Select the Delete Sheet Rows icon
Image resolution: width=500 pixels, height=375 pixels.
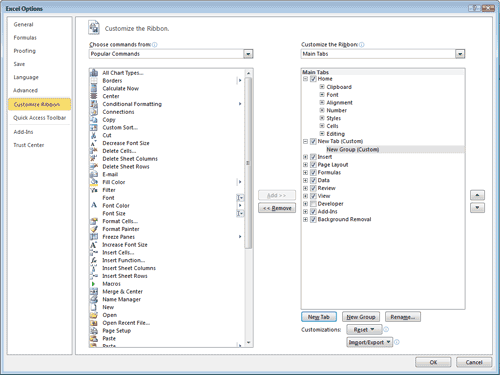[x=94, y=166]
